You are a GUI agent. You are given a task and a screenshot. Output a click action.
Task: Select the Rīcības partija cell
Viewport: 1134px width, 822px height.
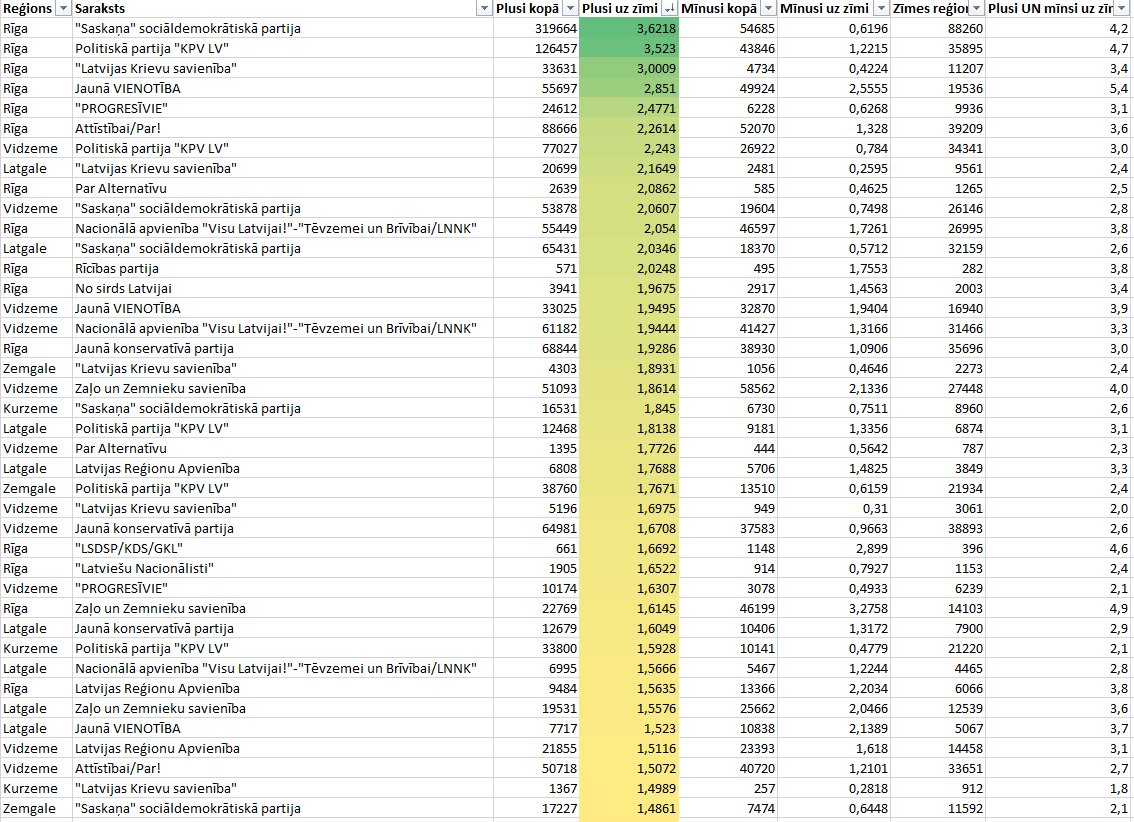tap(283, 268)
